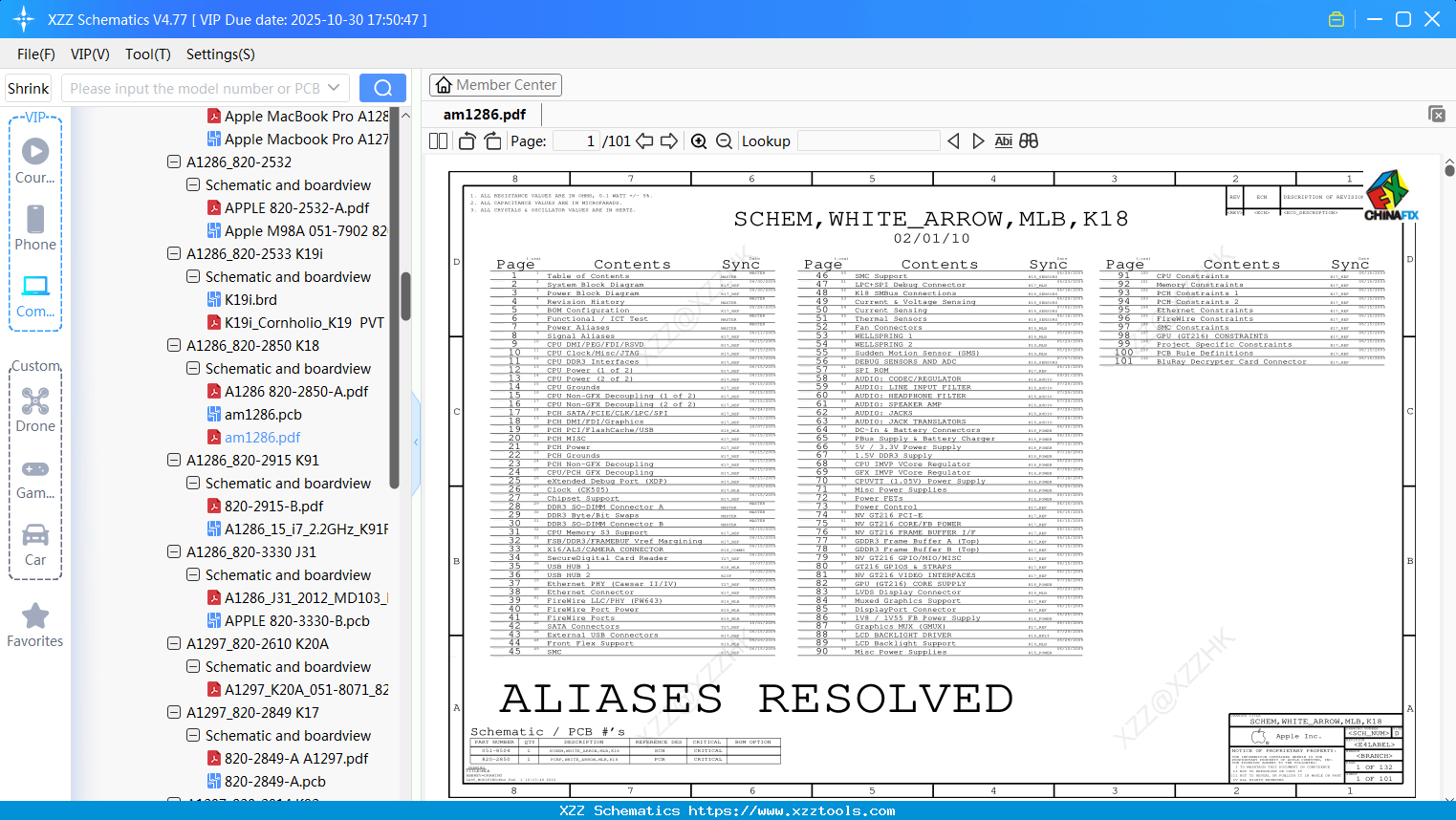Open the am1286.pcb boardview file
Image resolution: width=1456 pixels, height=820 pixels.
[263, 415]
